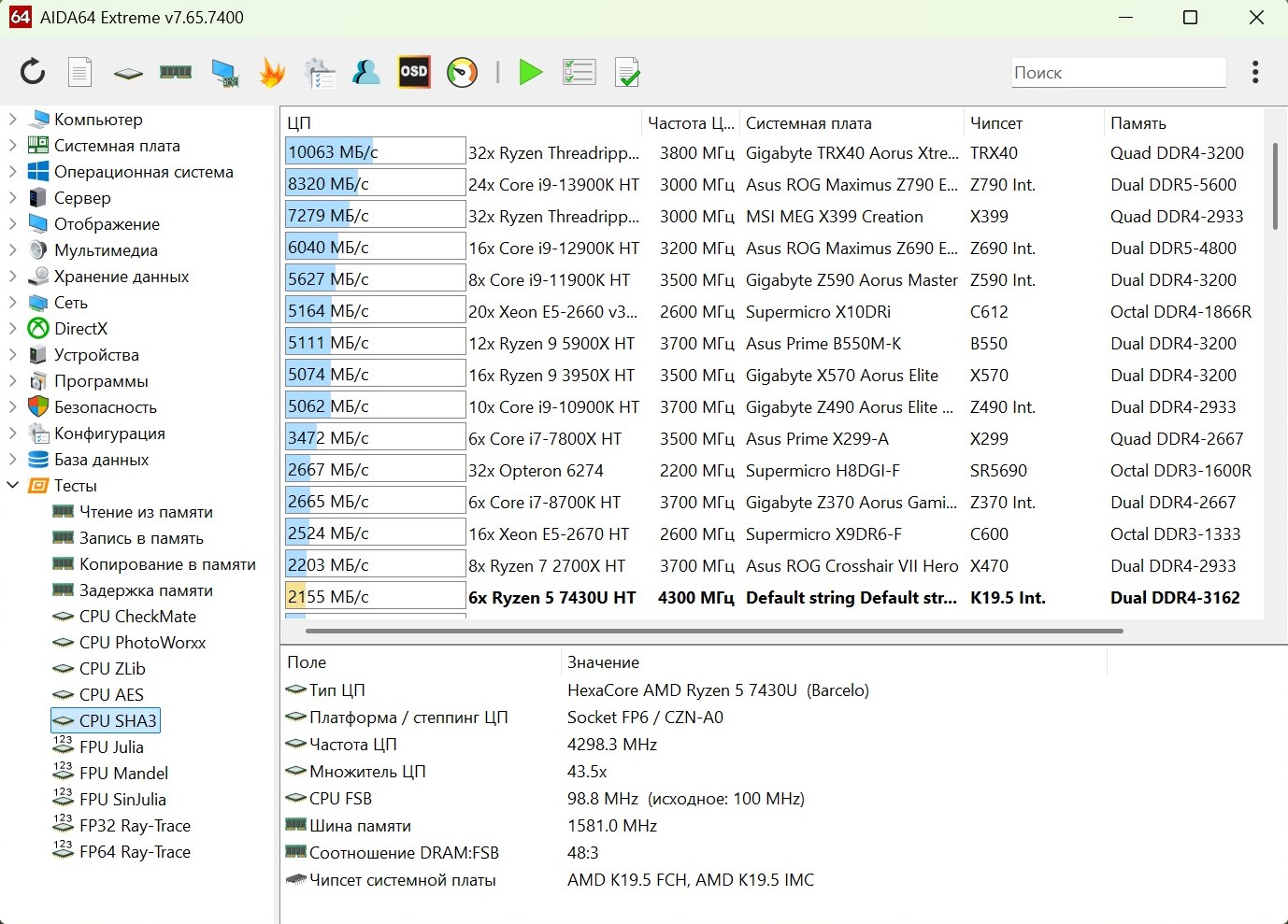
Task: Open the user profile icon in toolbar
Action: pos(365,72)
